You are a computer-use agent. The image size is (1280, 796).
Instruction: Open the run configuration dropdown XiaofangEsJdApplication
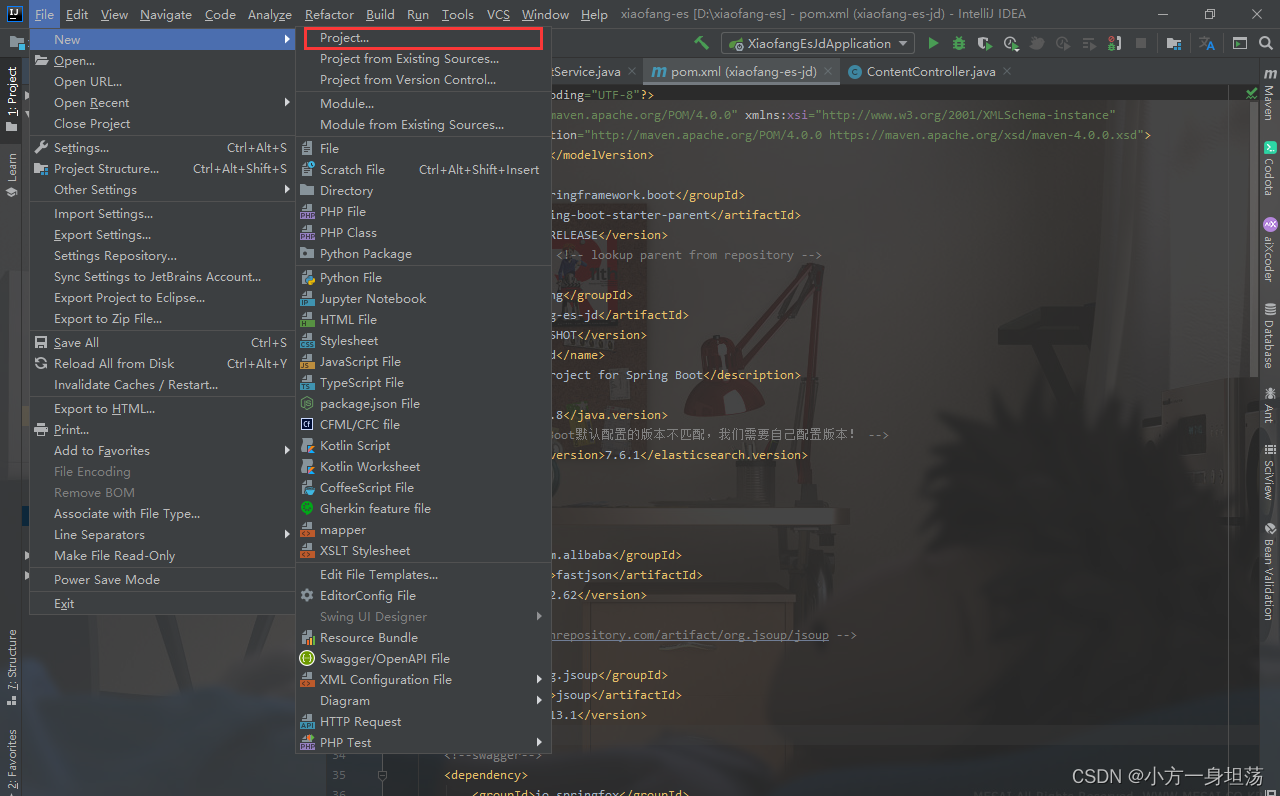point(817,43)
